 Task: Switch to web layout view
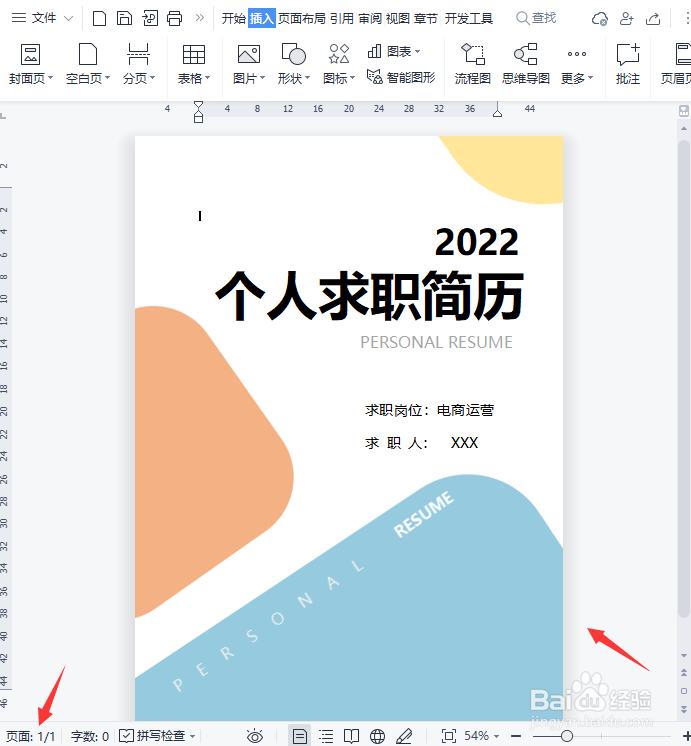[x=377, y=736]
